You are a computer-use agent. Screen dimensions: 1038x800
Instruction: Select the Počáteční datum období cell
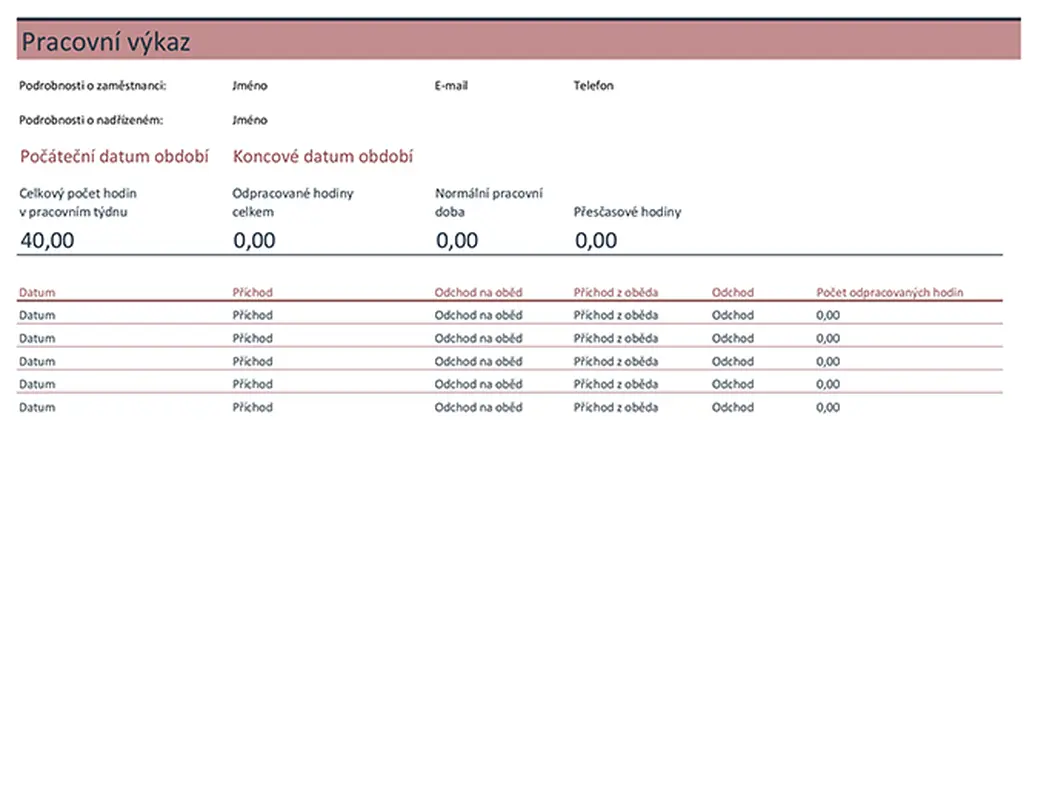click(x=115, y=157)
